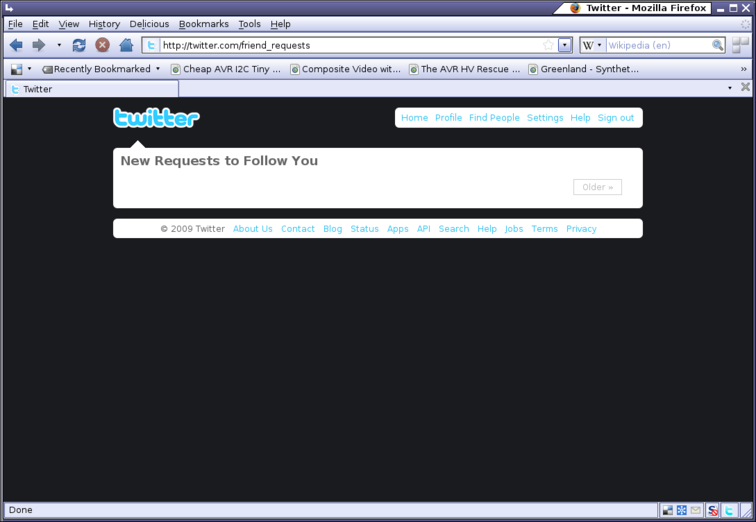
Task: Click the window menu icon in title bar
Action: pyautogui.click(x=9, y=8)
